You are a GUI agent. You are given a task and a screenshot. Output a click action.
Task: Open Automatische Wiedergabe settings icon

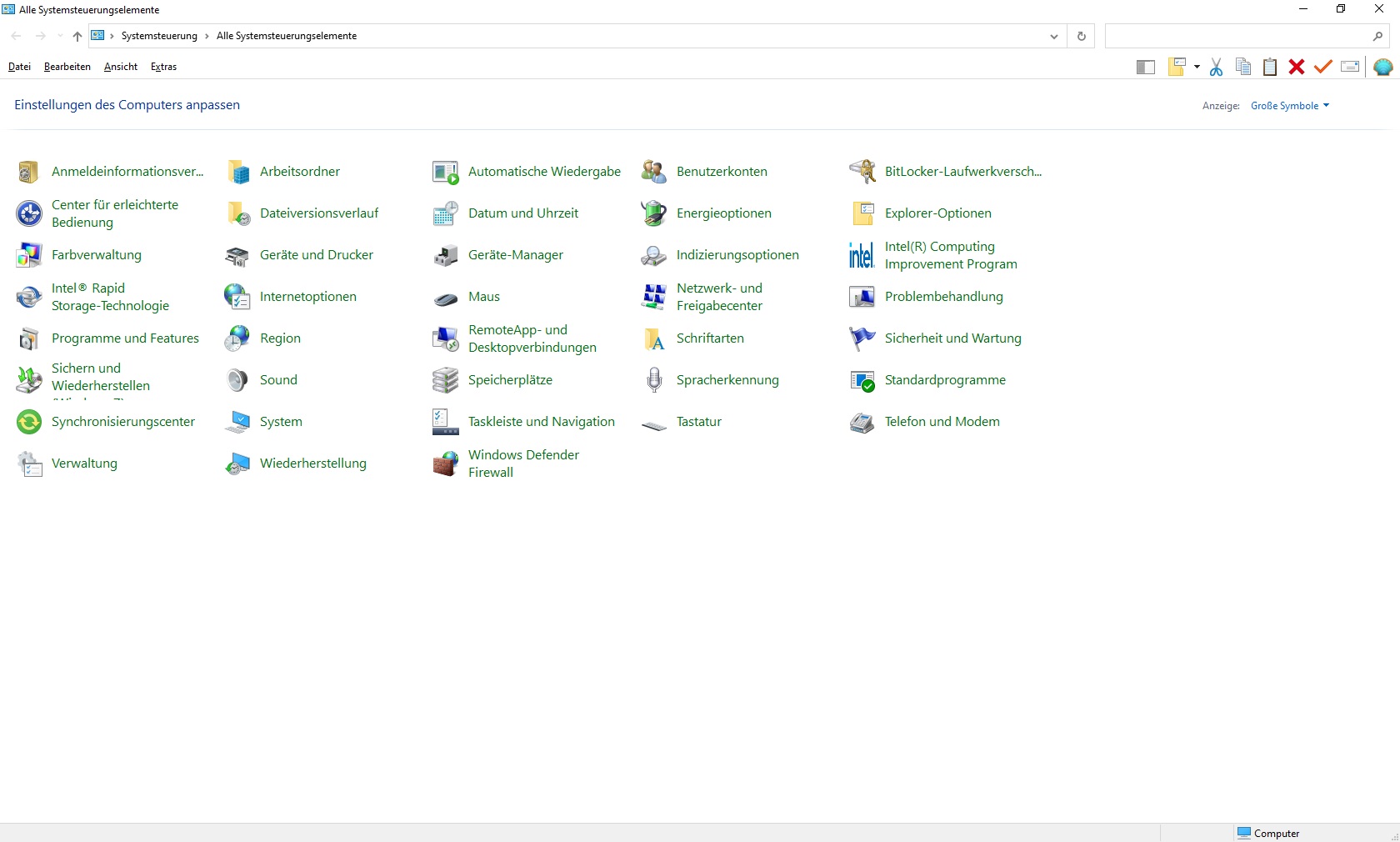[446, 172]
